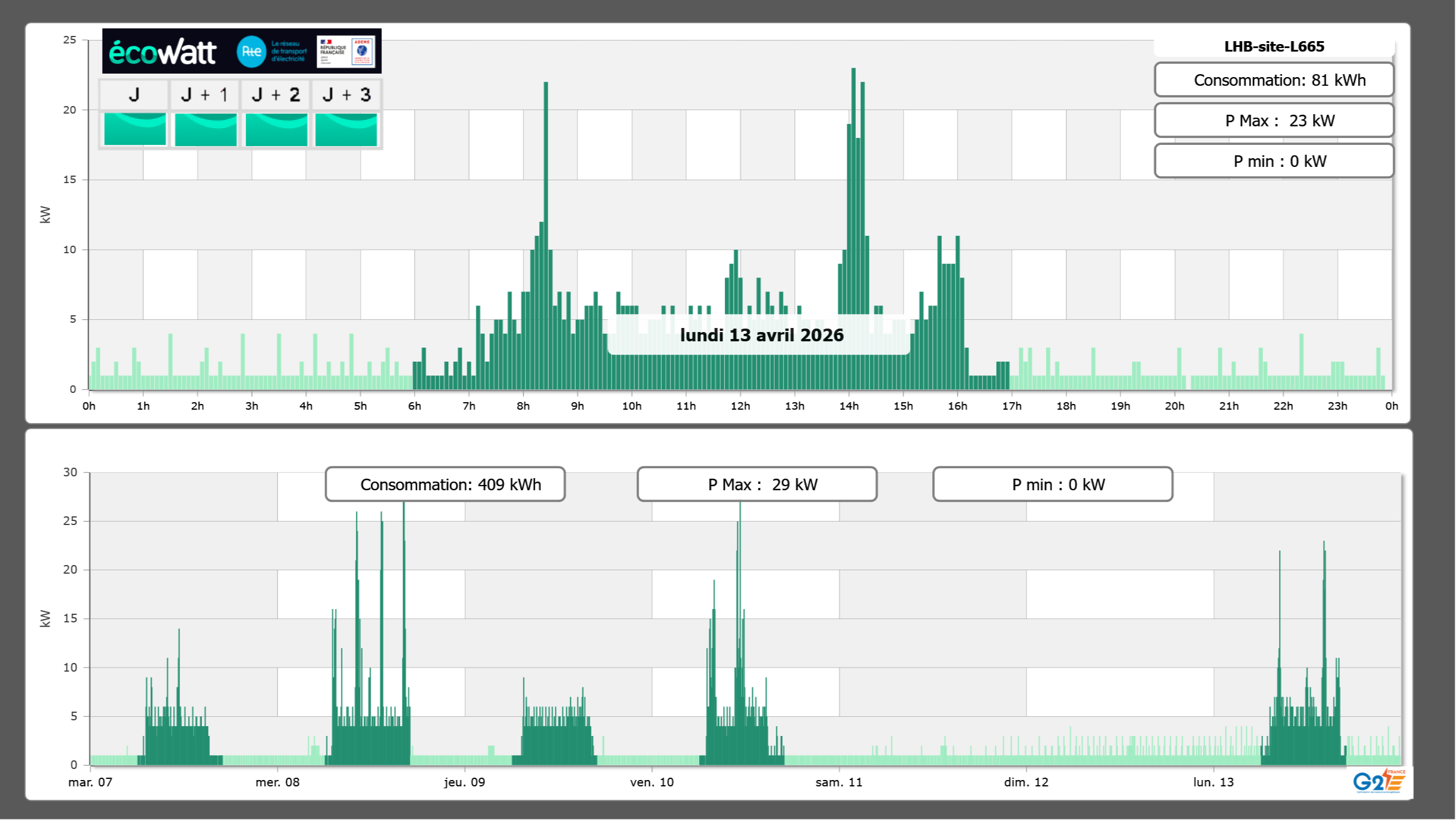Click the P Max : 29 kW box
This screenshot has width=1456, height=820.
tap(757, 484)
